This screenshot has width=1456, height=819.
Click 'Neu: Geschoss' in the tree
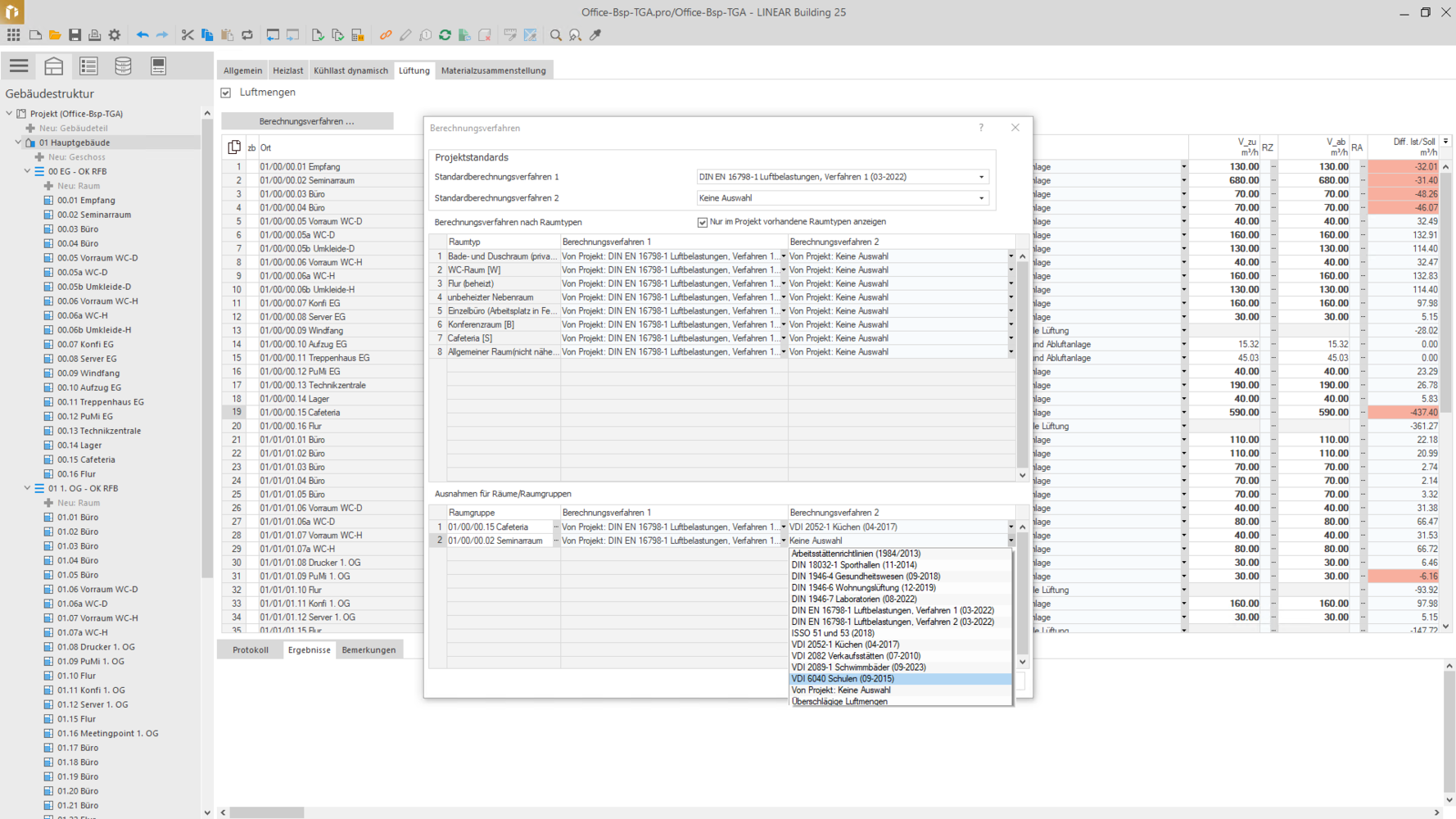[76, 157]
